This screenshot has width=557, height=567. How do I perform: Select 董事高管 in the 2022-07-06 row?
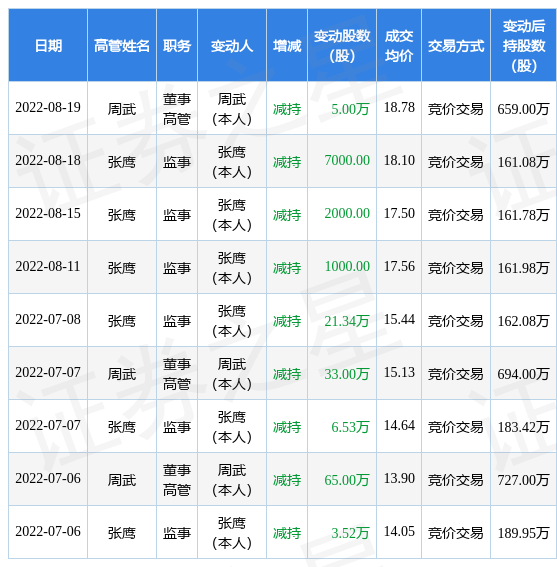(177, 480)
